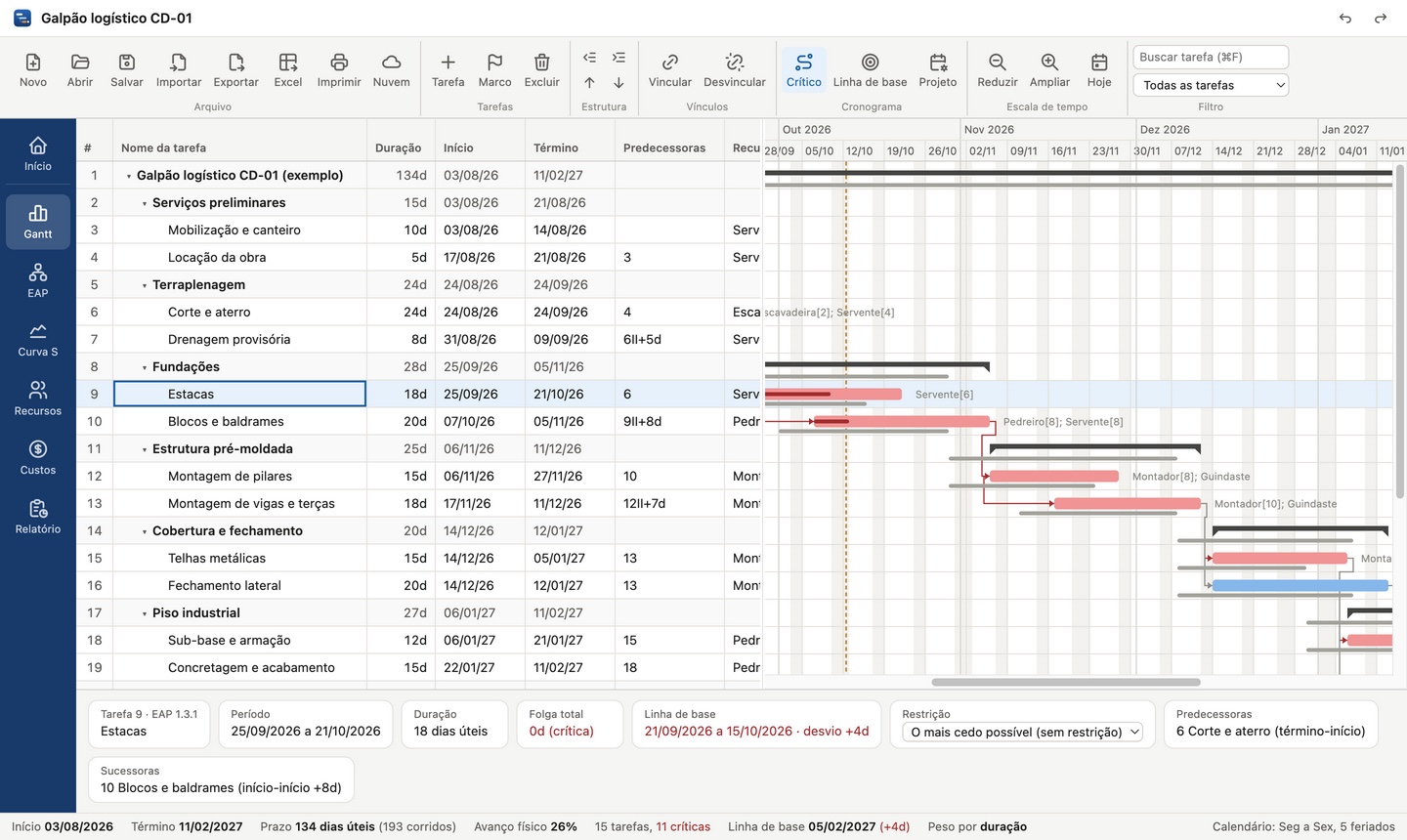Click the Nuvem cloud icon
The height and width of the screenshot is (840, 1407).
click(392, 70)
